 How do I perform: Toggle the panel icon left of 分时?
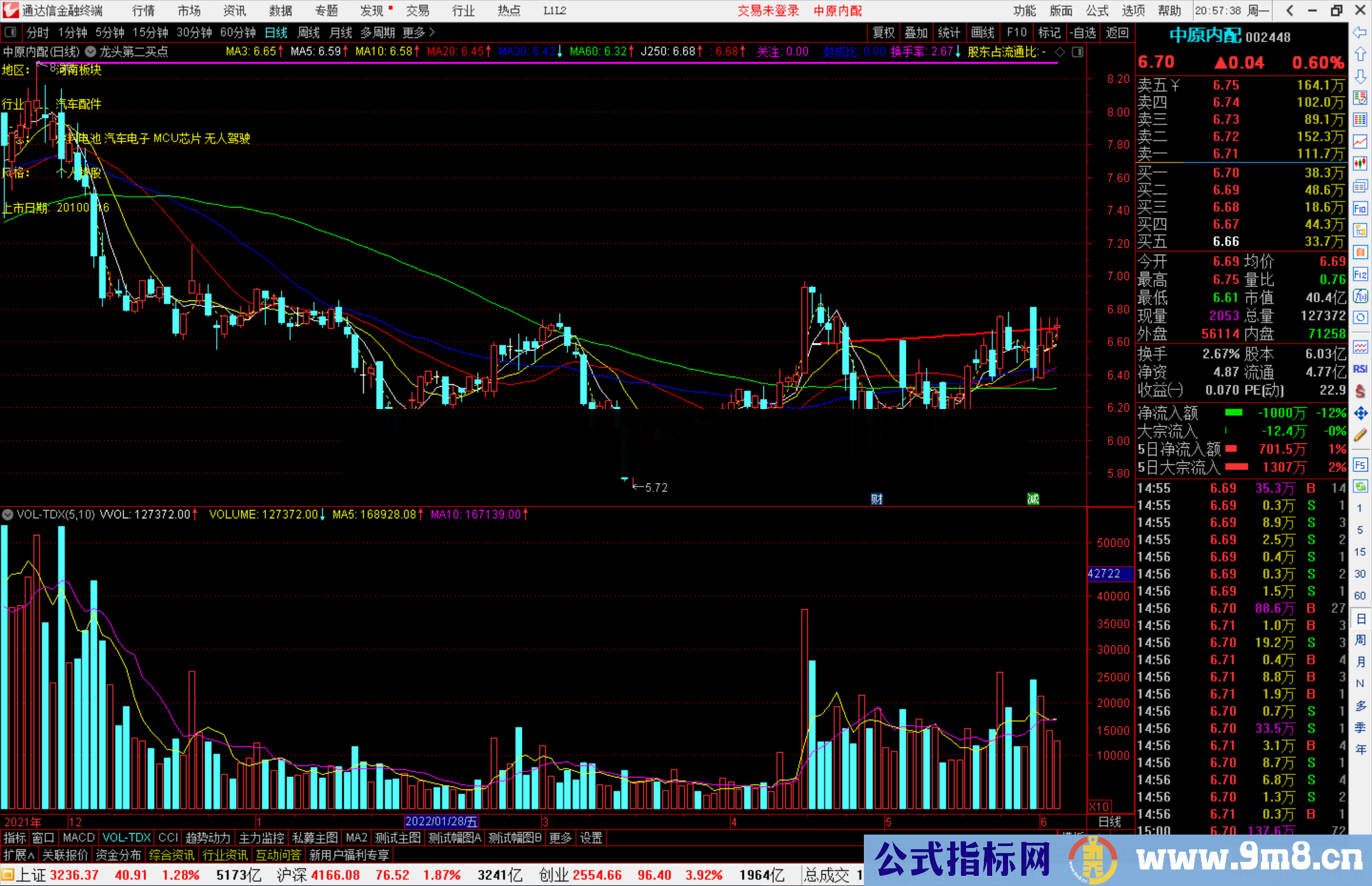tap(11, 32)
